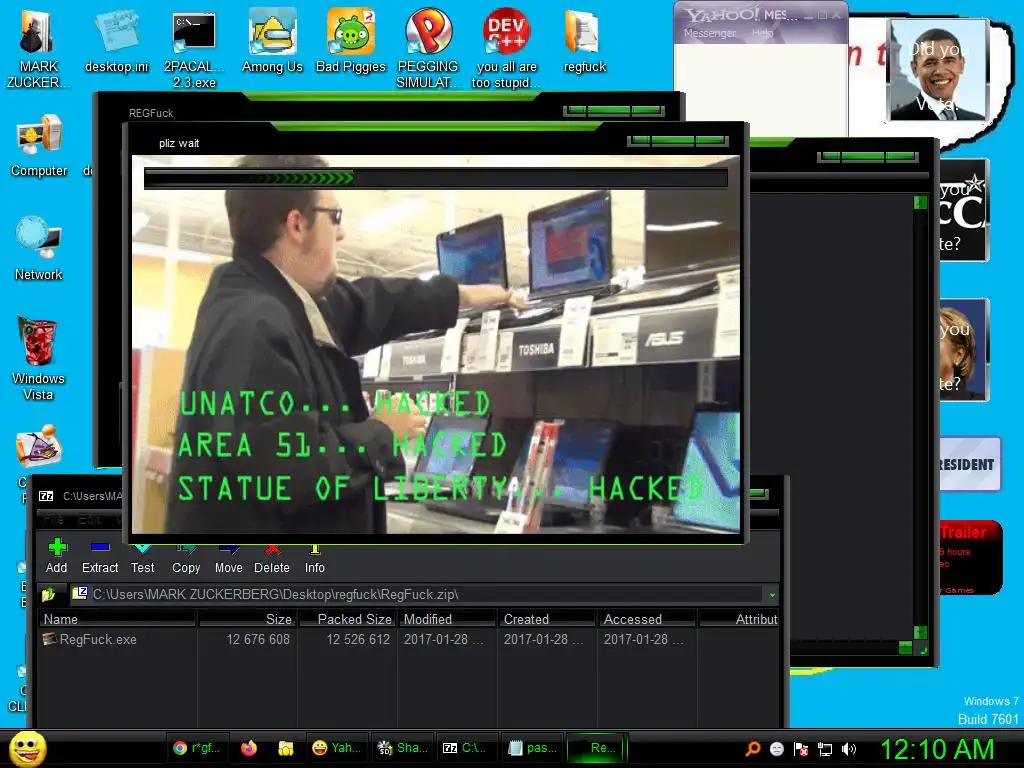Click the 12 676 608 size cell
Screen dimensions: 1024x768
click(x=258, y=639)
